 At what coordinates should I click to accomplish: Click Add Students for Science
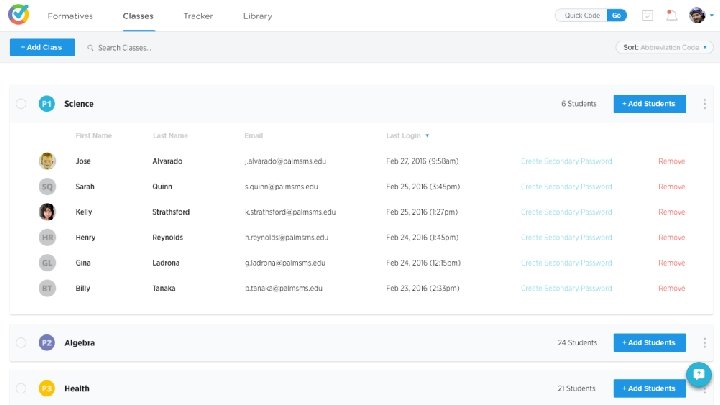tap(650, 104)
